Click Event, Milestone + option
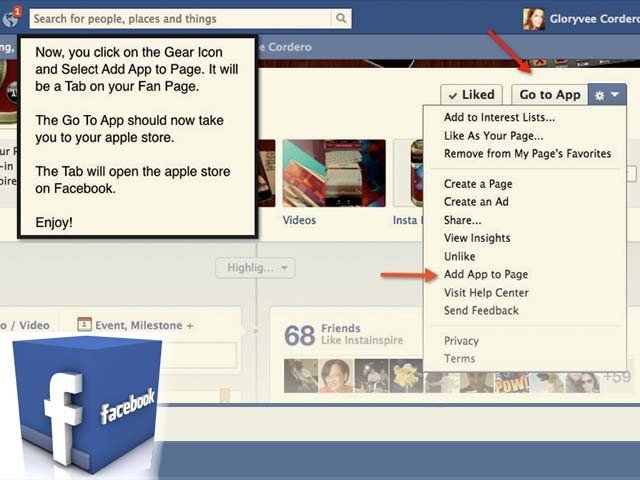This screenshot has width=640, height=480. (x=144, y=325)
